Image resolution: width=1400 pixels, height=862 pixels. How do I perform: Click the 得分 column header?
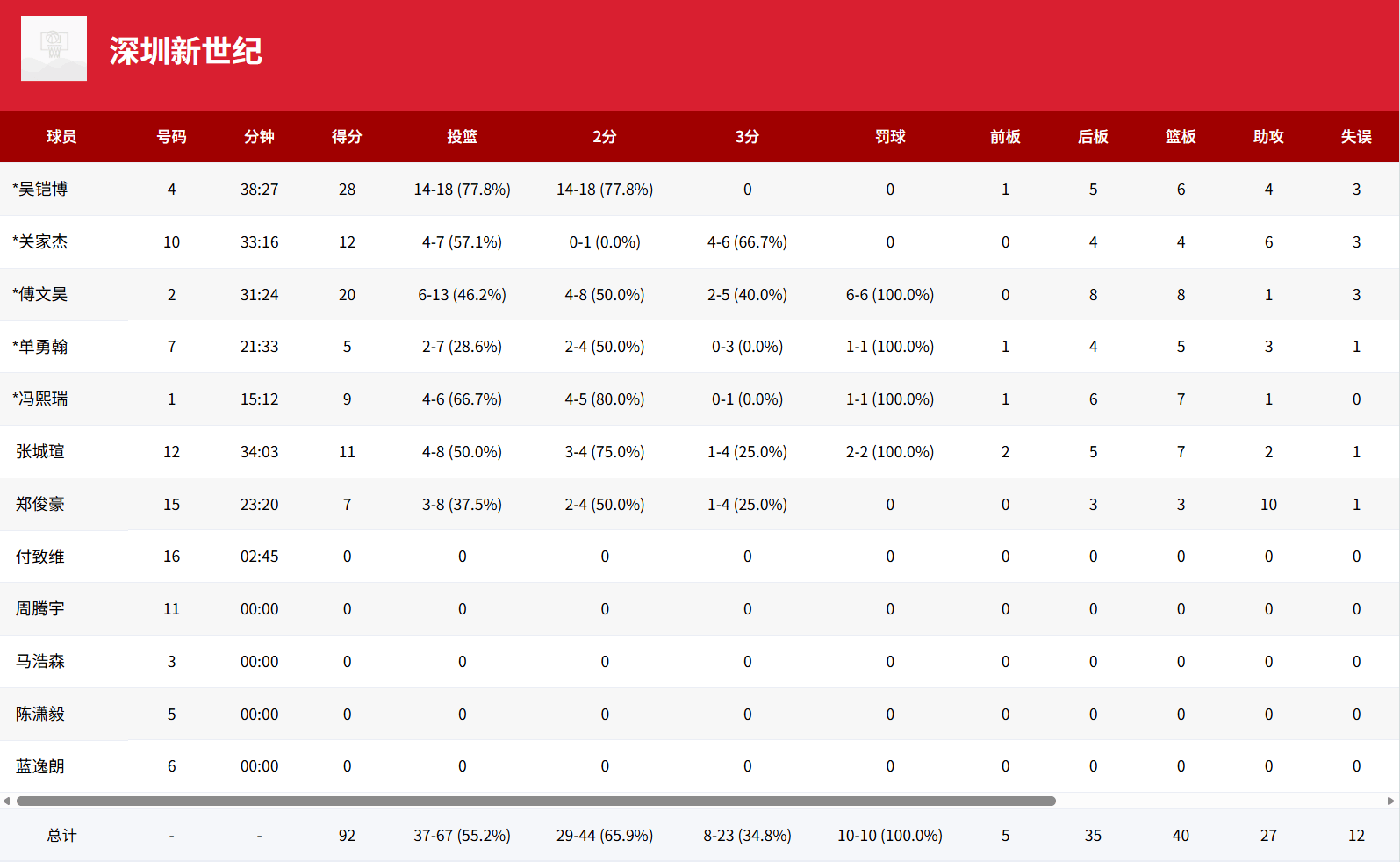click(347, 137)
